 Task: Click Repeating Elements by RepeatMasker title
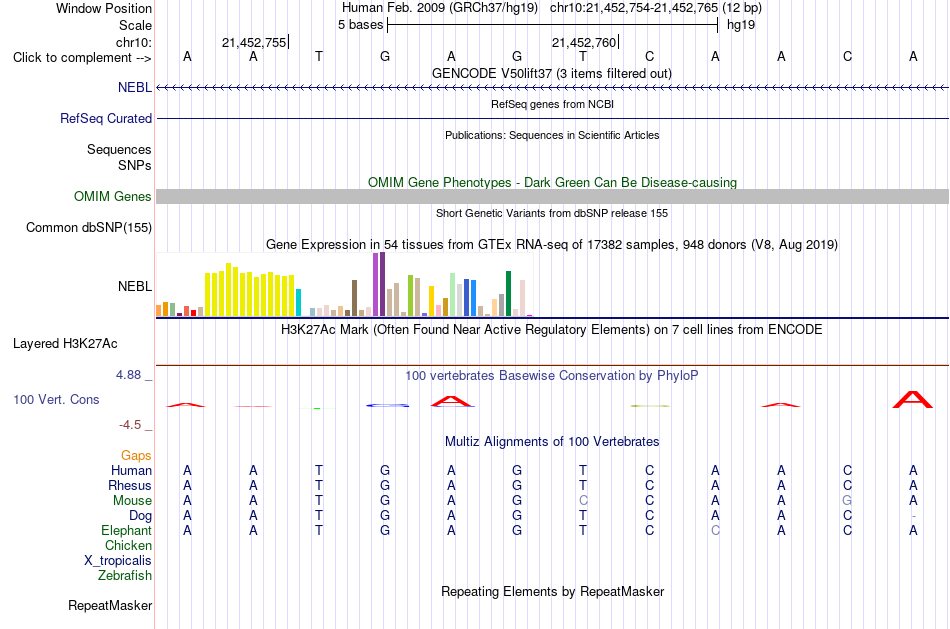point(552,591)
